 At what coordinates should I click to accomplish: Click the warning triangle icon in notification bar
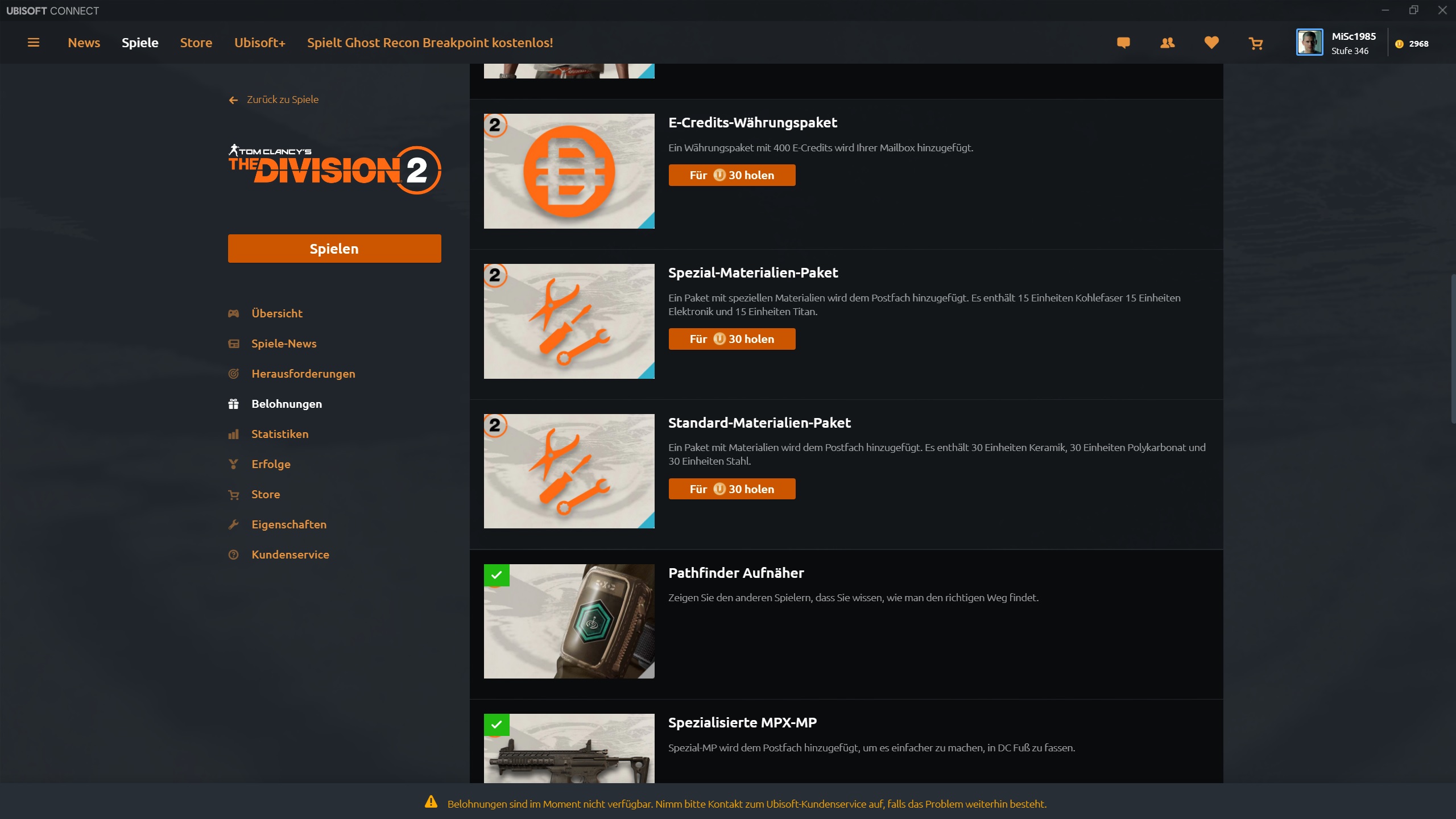431,802
